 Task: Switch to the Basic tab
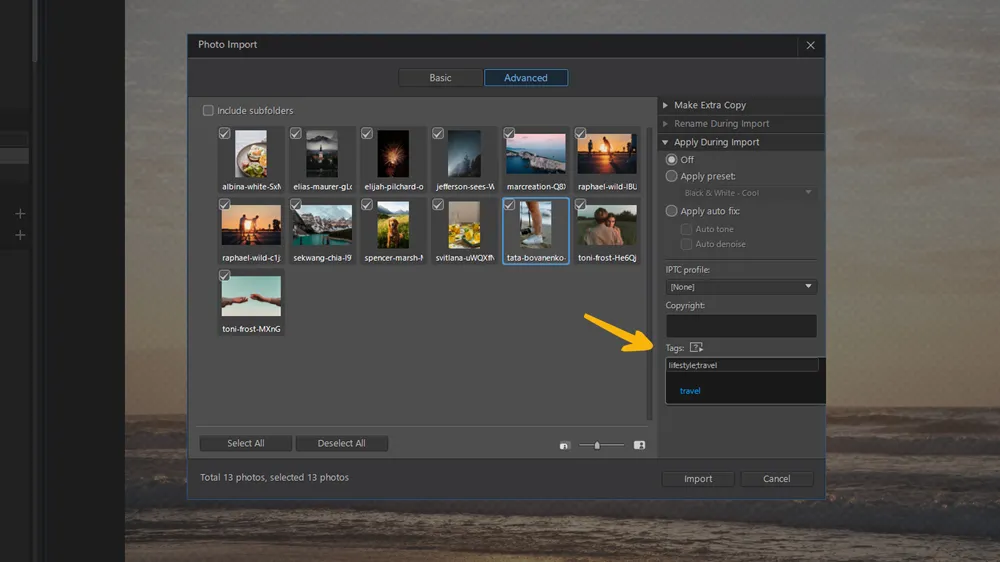[440, 78]
